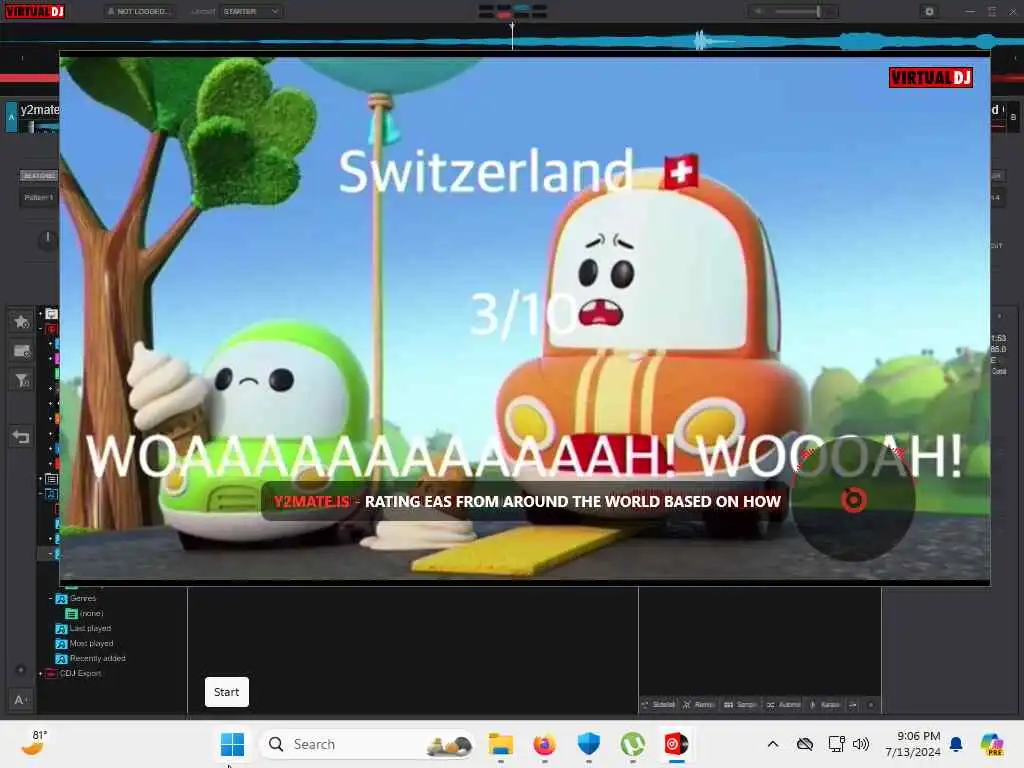Open the weather widget showing 81°

pos(33,743)
